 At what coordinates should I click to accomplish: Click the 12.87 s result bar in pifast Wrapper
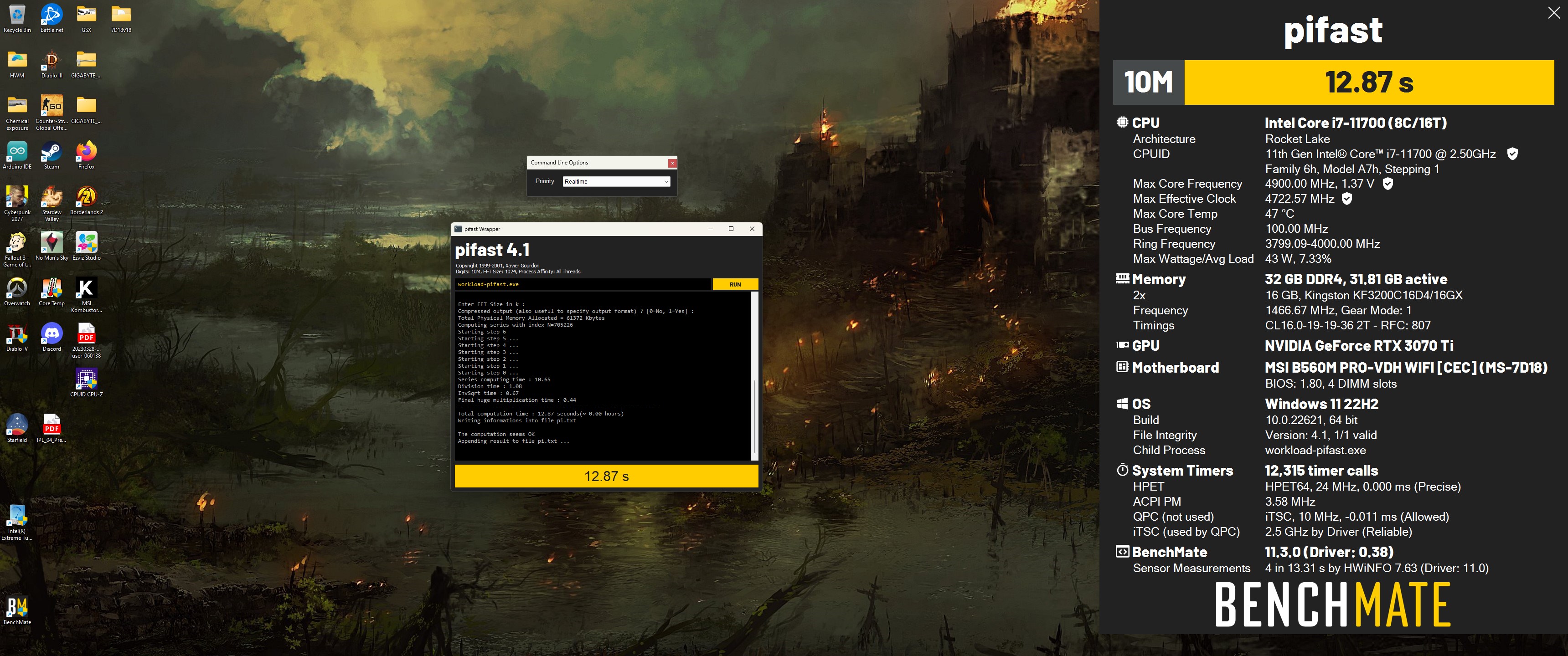click(606, 476)
